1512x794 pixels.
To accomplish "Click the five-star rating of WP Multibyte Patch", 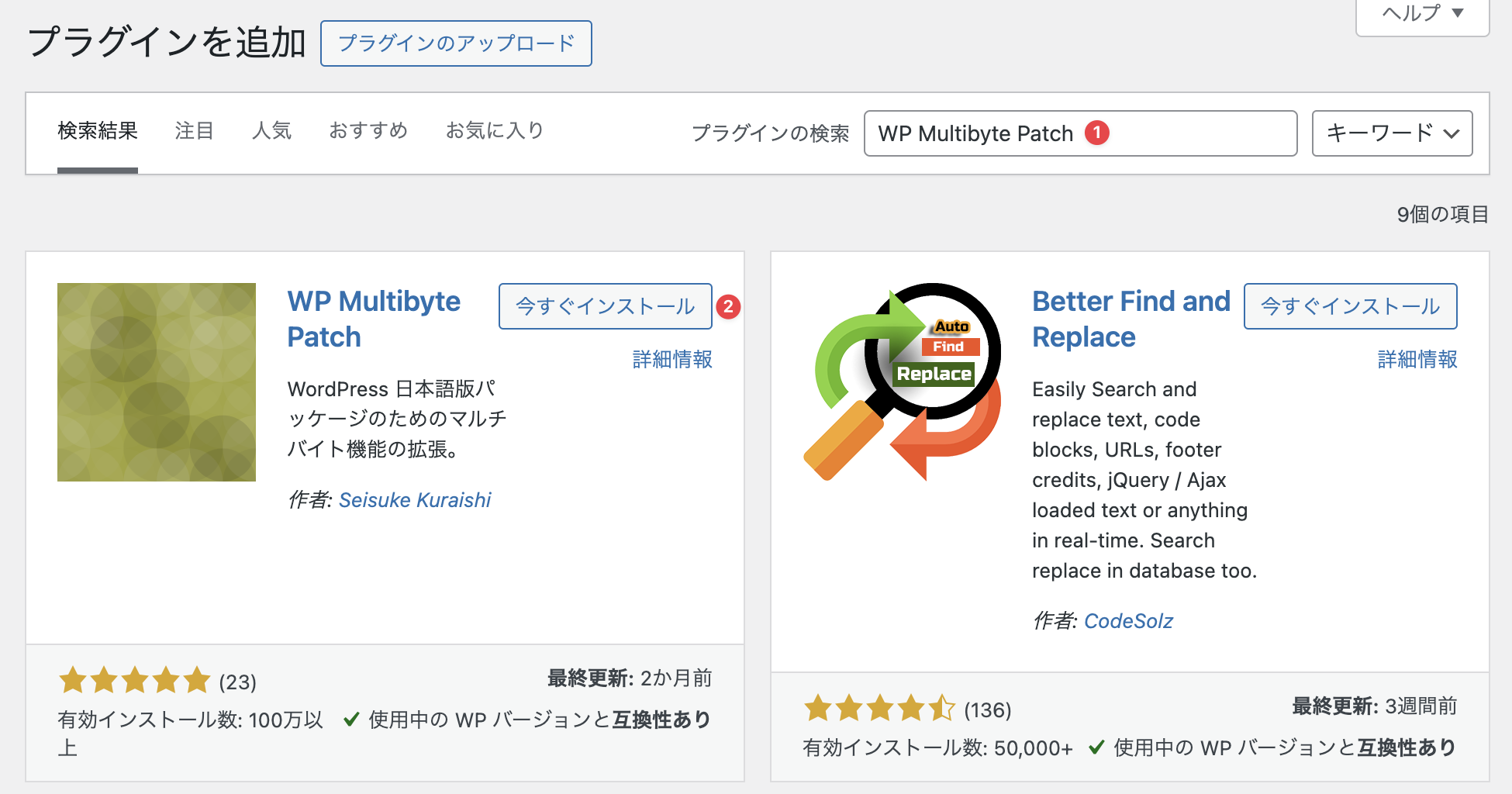I will click(135, 681).
